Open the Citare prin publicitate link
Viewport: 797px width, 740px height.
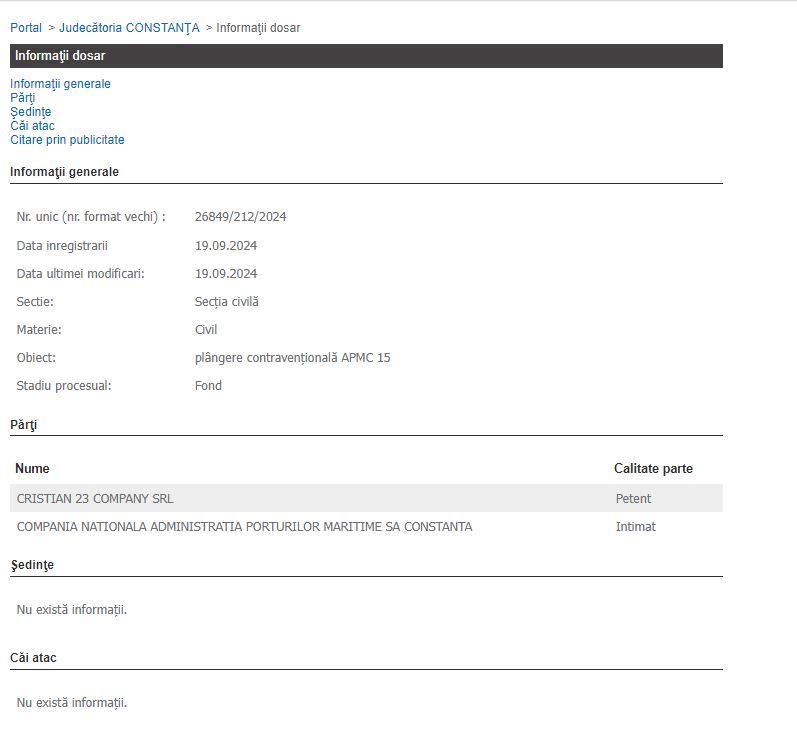67,140
